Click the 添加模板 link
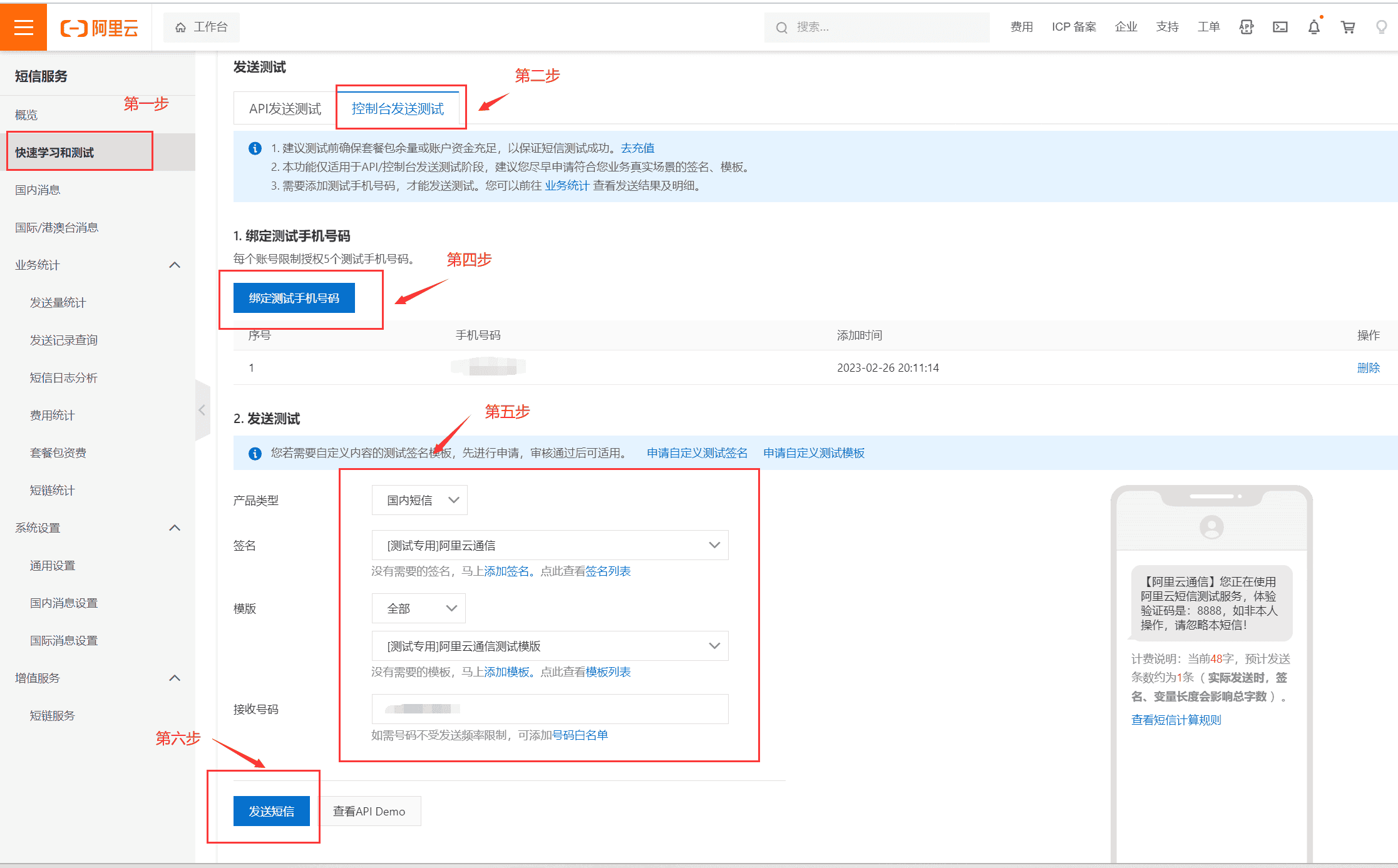The height and width of the screenshot is (868, 1398). point(506,672)
